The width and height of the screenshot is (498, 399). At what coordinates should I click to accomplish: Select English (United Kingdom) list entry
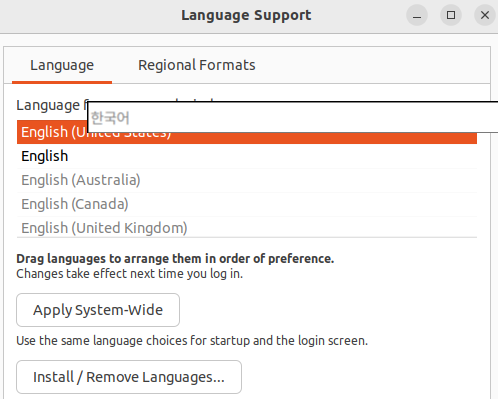click(247, 227)
